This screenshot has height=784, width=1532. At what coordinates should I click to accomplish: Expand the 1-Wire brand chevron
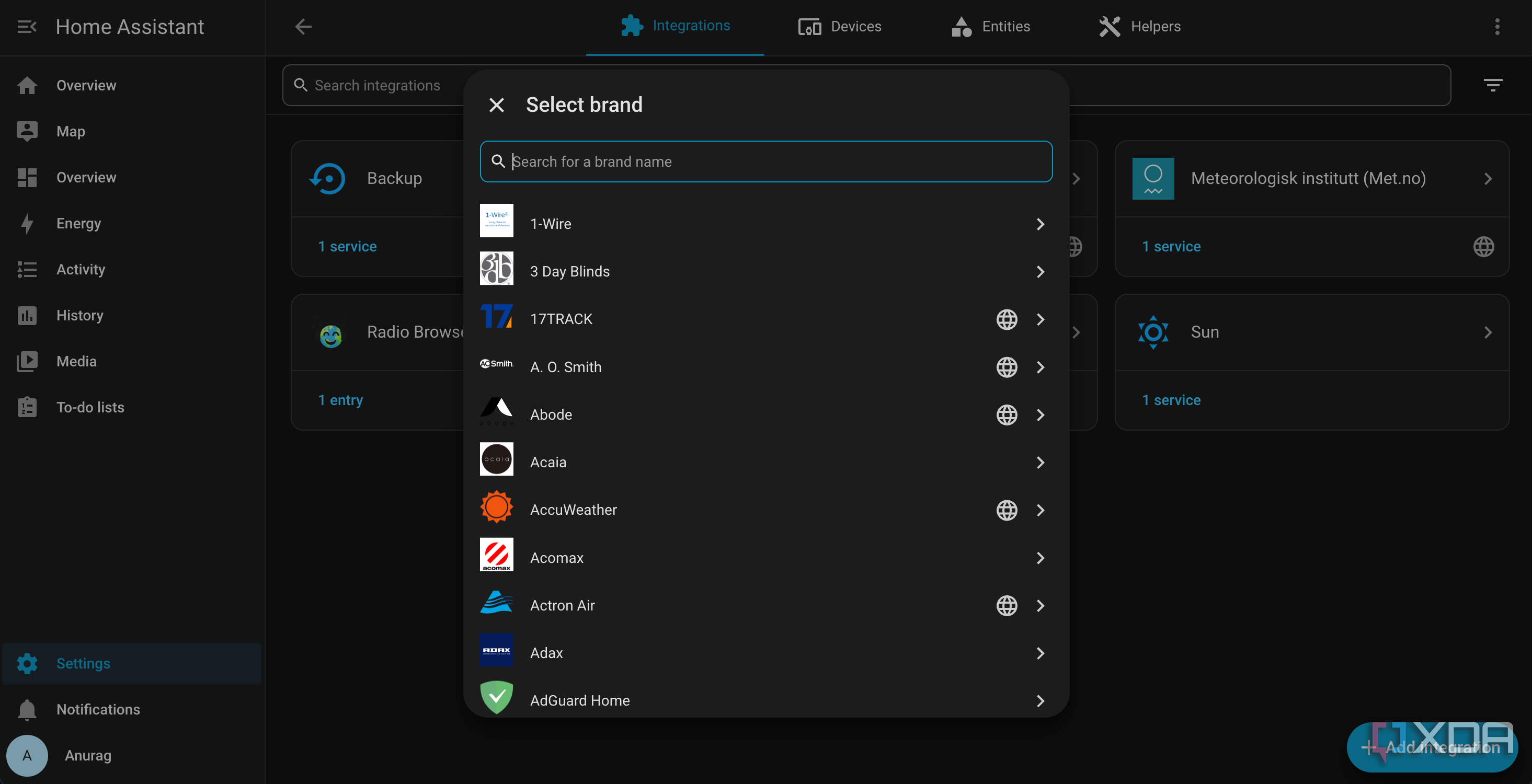1040,224
